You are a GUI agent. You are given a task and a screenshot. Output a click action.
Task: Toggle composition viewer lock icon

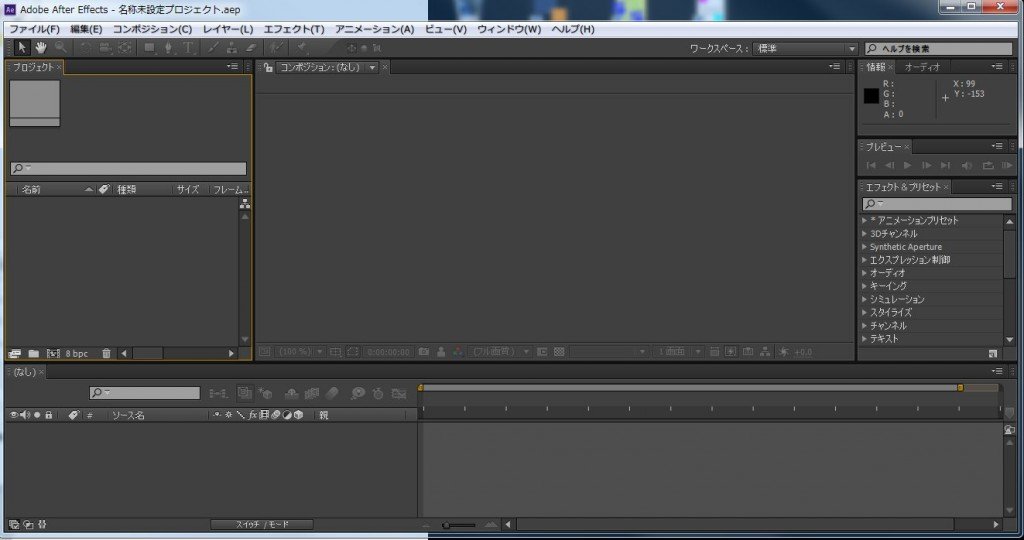tap(268, 67)
